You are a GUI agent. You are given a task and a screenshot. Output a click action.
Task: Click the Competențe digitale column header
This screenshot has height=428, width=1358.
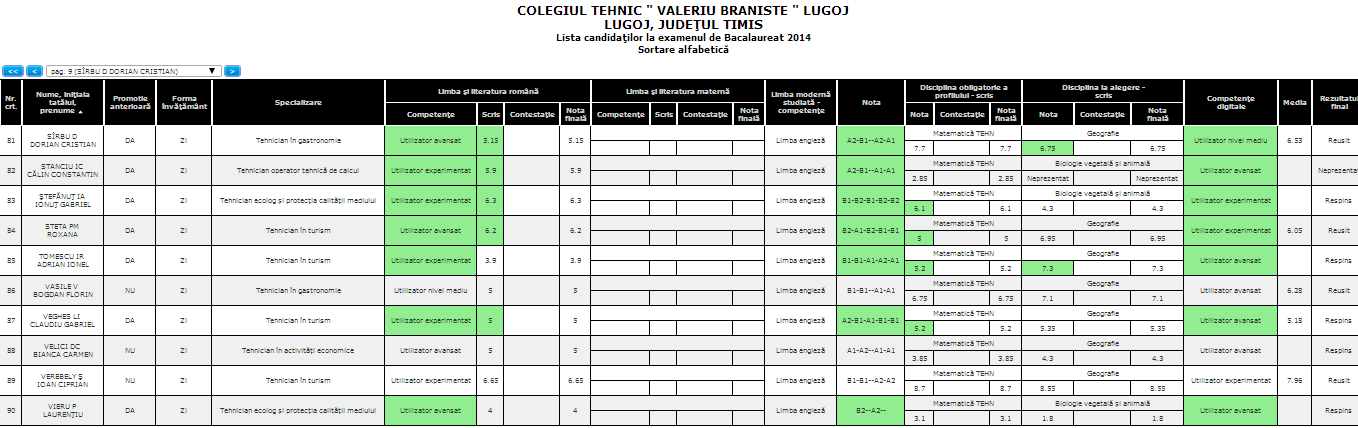1231,103
